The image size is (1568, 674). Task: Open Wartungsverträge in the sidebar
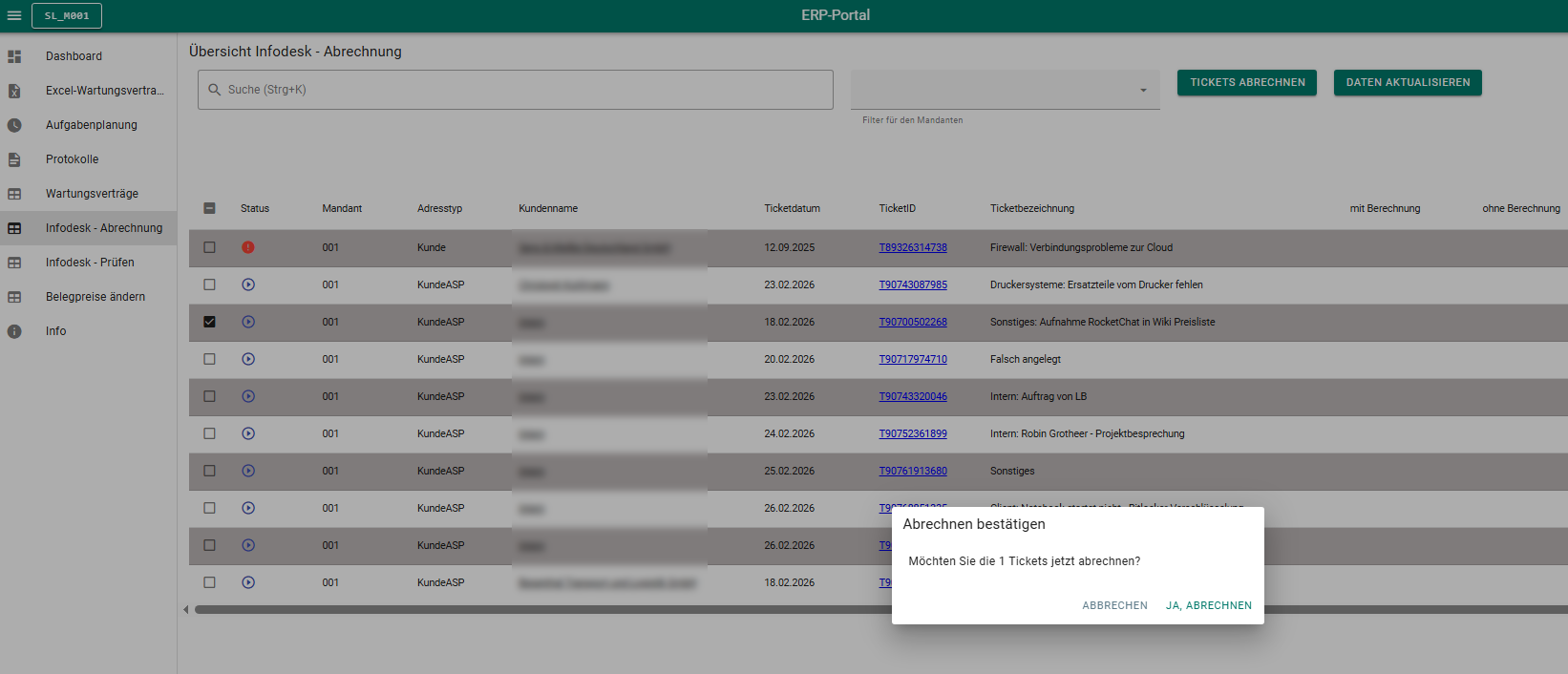coord(92,194)
